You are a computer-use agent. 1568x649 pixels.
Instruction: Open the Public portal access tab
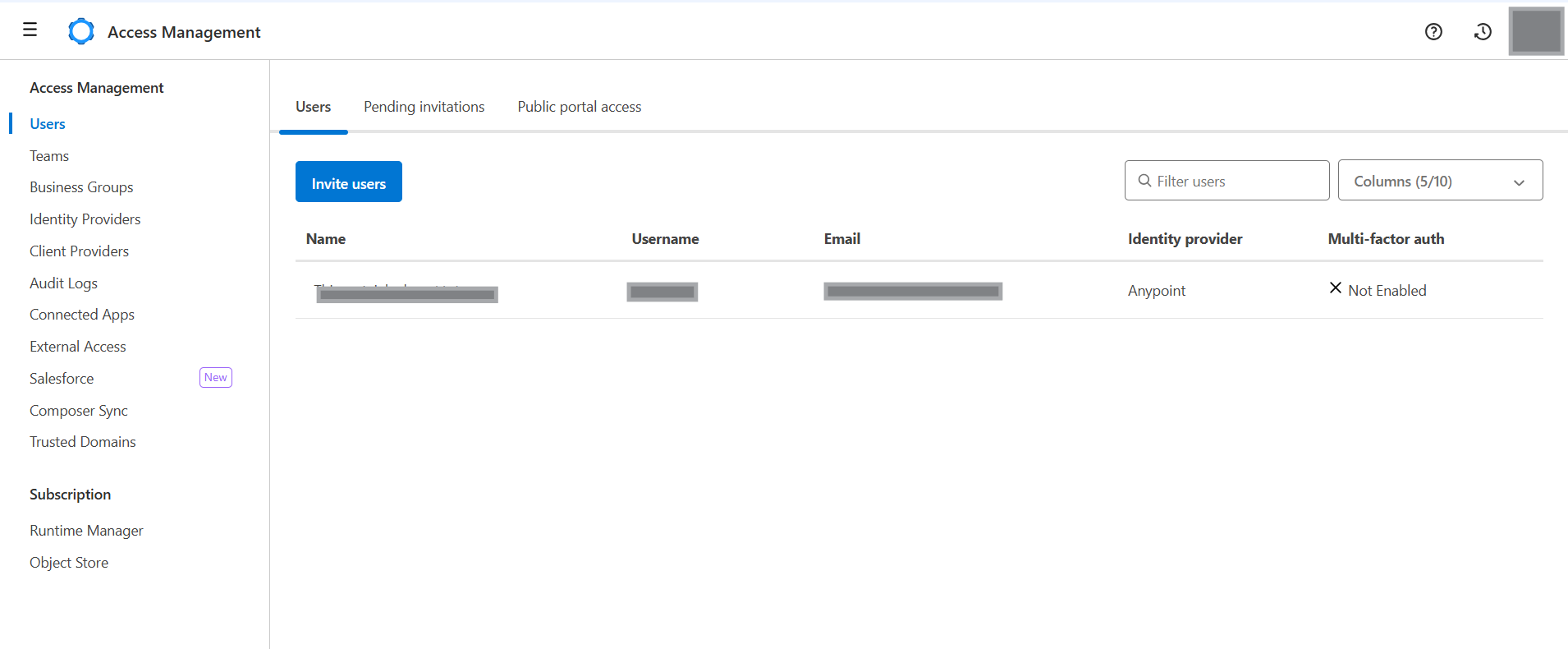click(580, 107)
